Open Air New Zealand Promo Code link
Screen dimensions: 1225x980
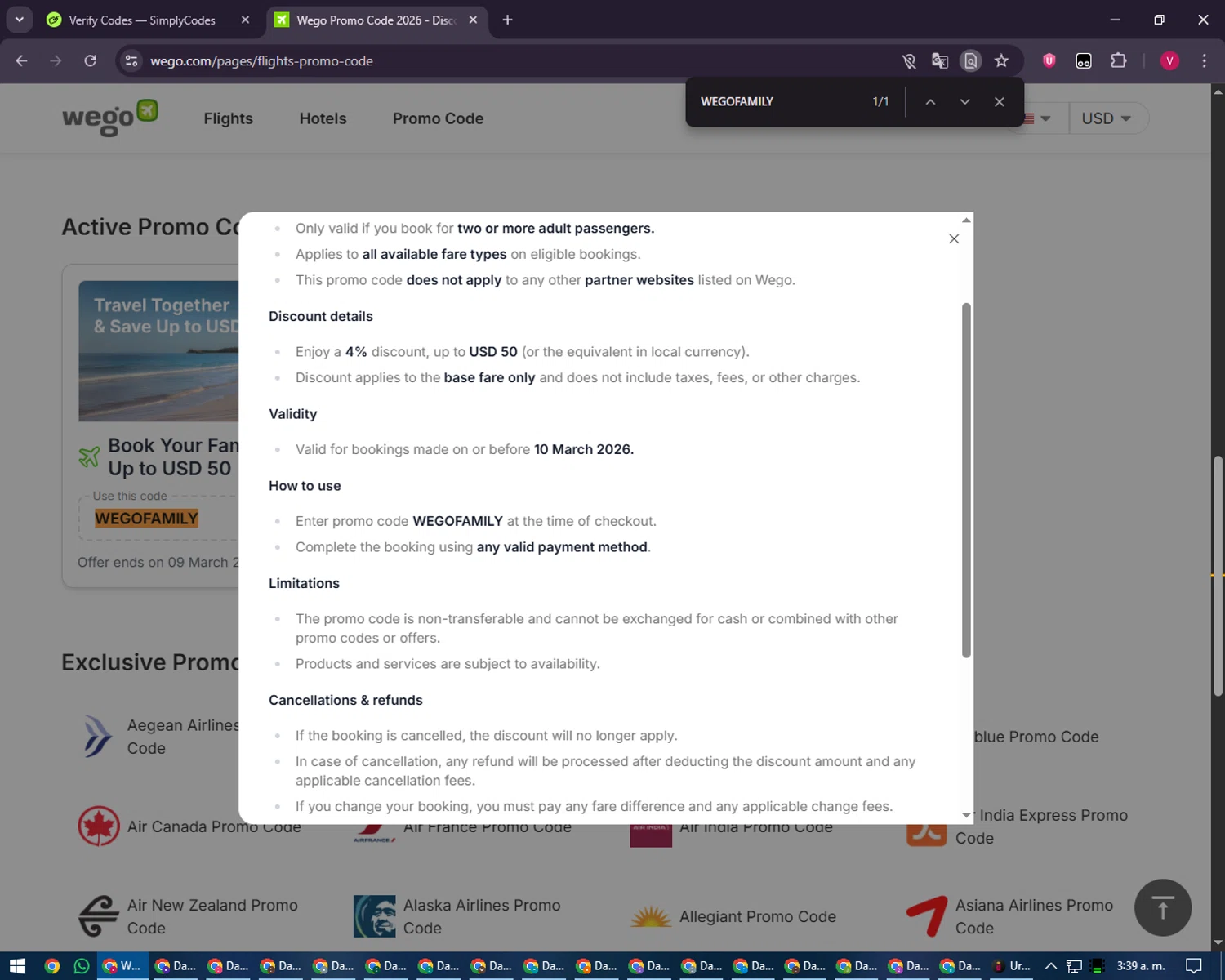click(x=212, y=916)
